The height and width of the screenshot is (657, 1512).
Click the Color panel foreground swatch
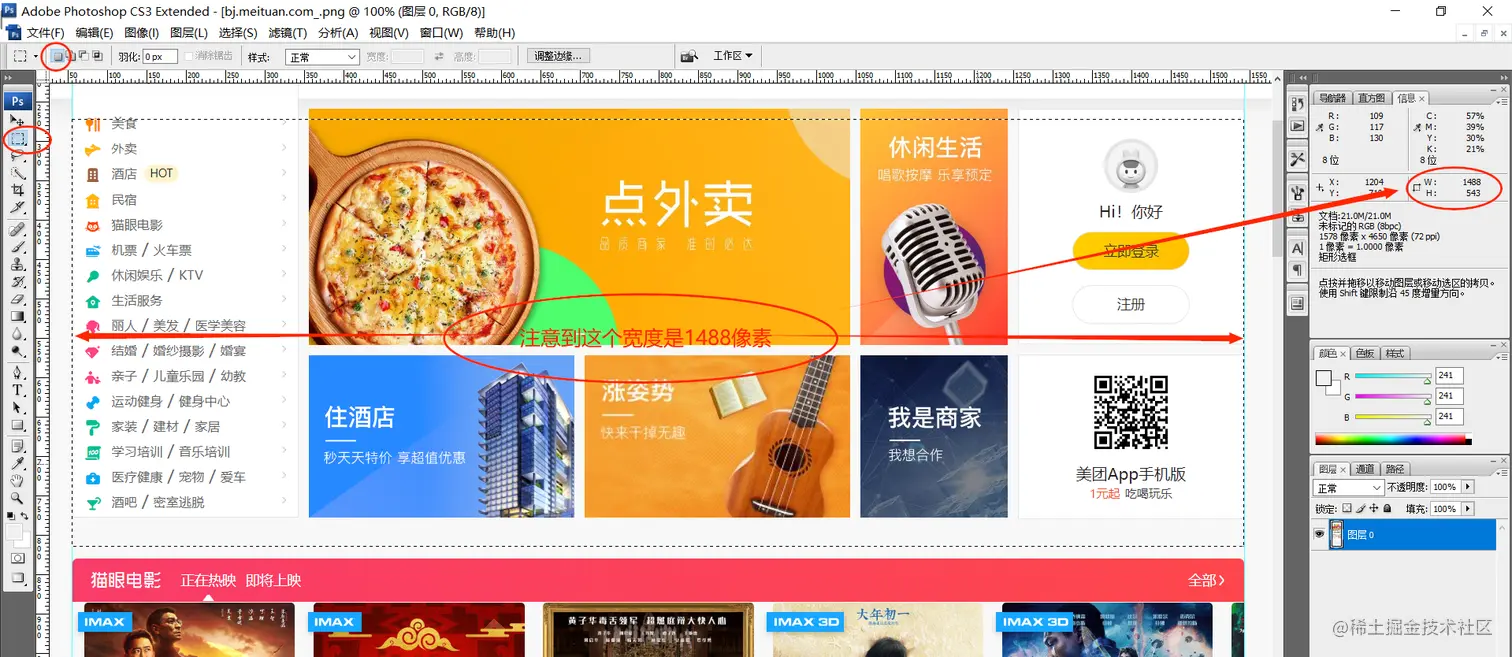[1323, 378]
